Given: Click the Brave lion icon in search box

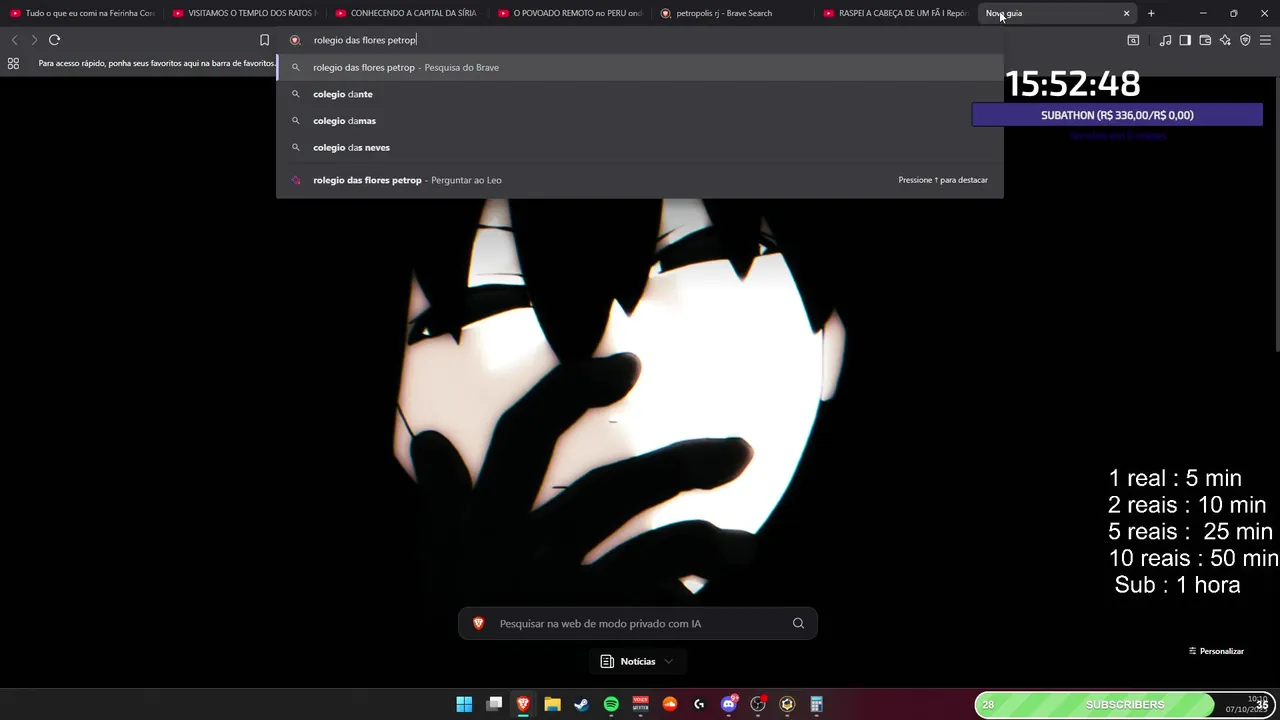Looking at the screenshot, I should coord(478,623).
